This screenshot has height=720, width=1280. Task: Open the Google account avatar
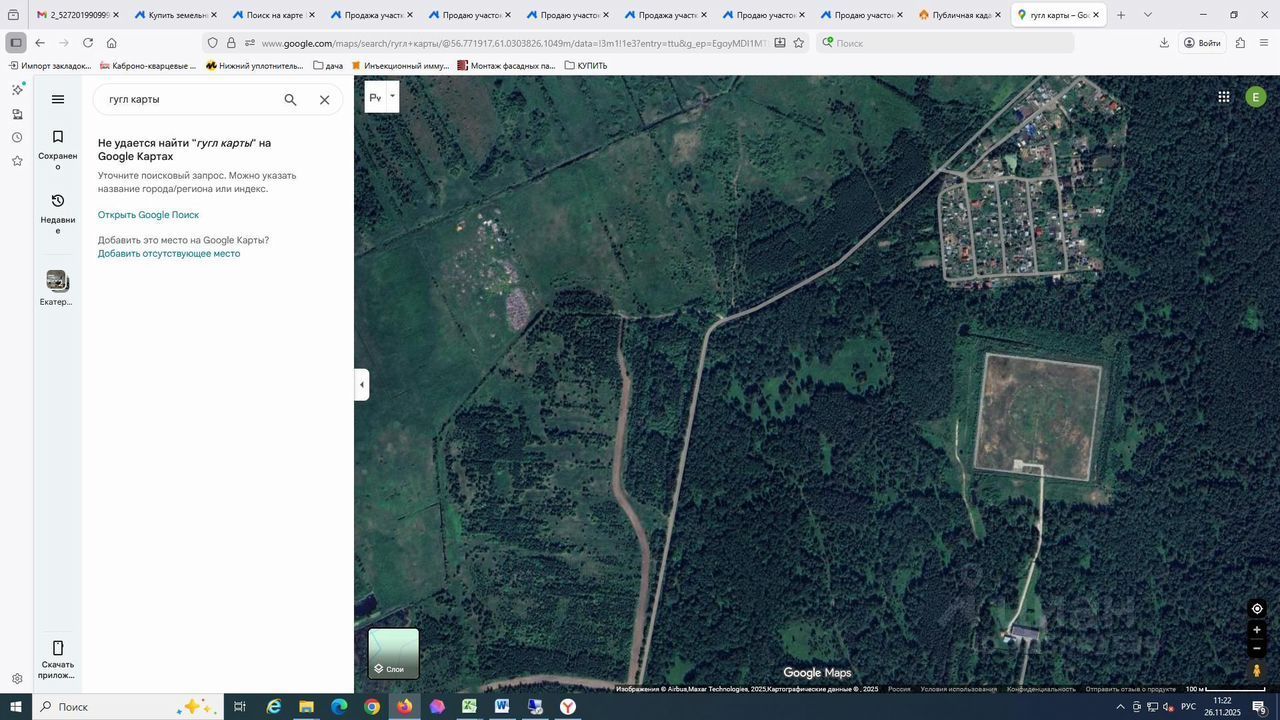click(x=1256, y=97)
